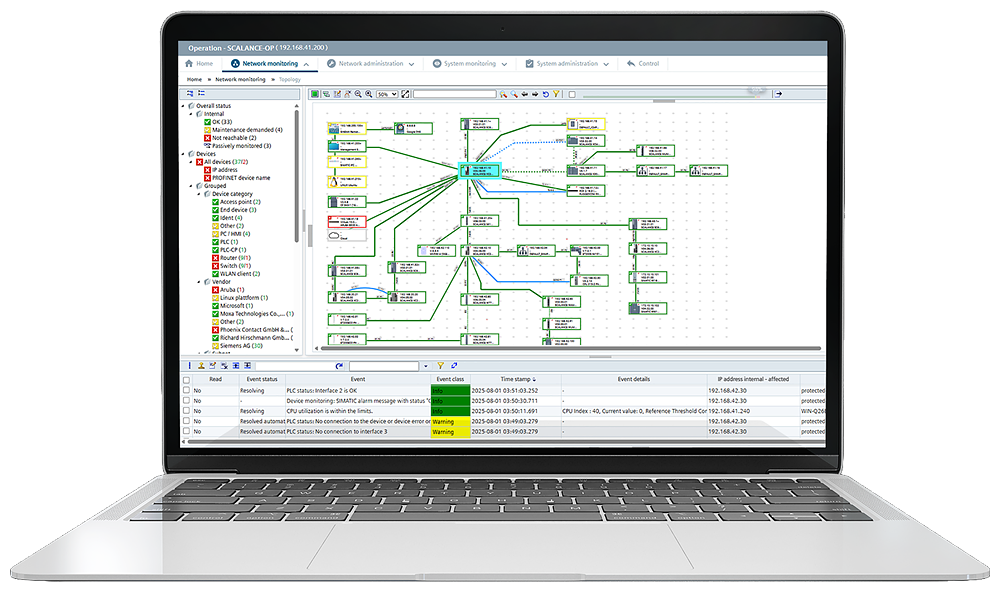
Task: Toggle checkbox for 'No connection to the device' event
Action: pyautogui.click(x=186, y=421)
